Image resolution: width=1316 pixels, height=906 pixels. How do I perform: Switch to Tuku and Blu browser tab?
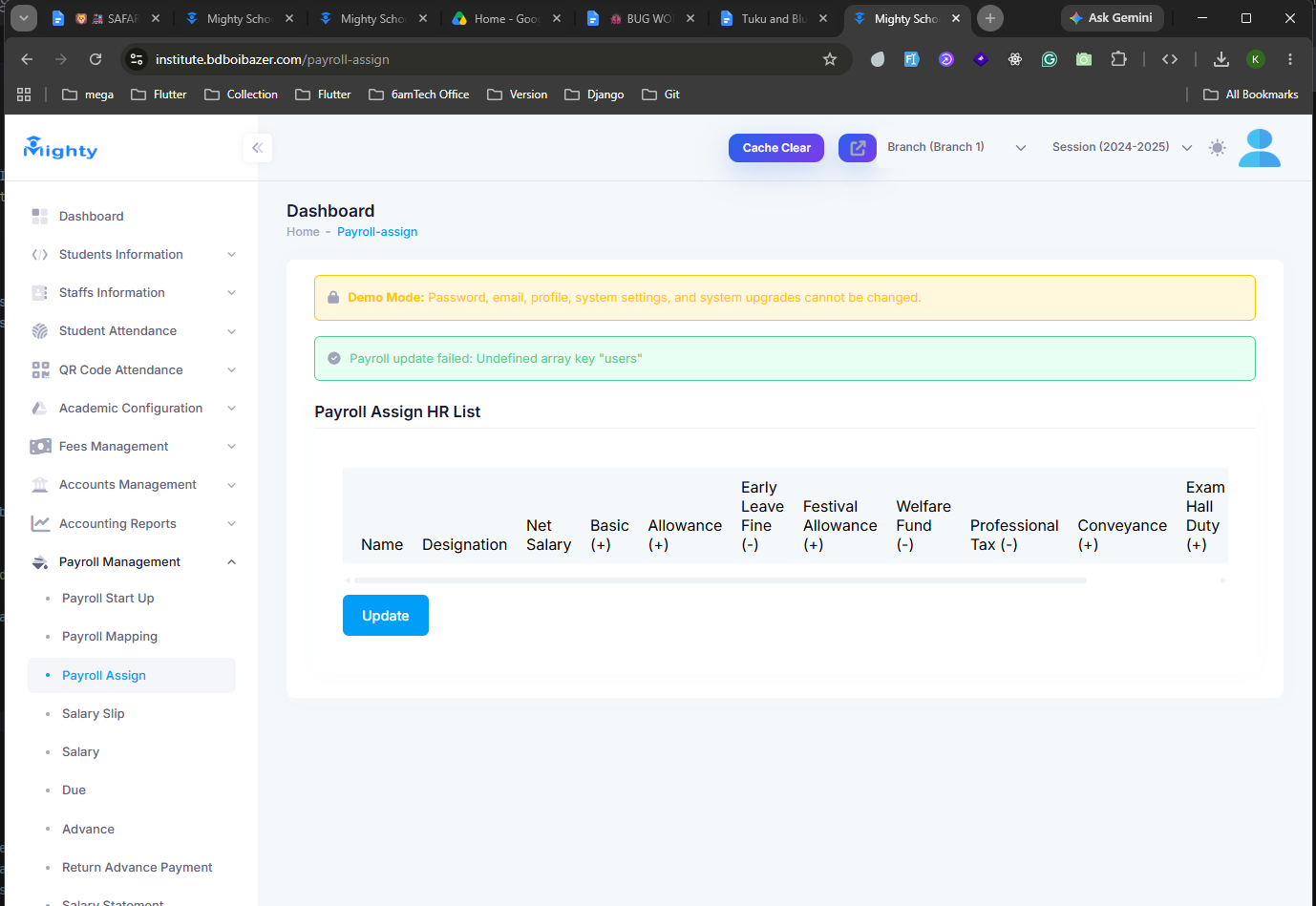point(774,18)
